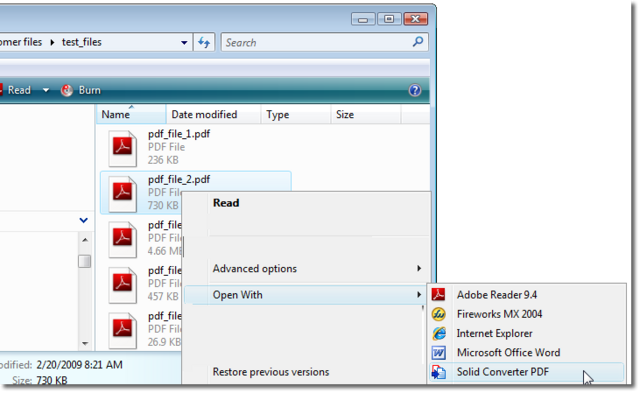Sort by the Date modified column header
The width and height of the screenshot is (640, 393).
(213, 114)
